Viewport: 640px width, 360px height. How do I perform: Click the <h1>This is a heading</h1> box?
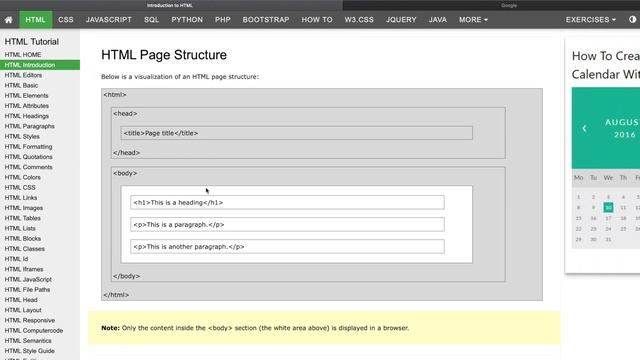click(x=287, y=202)
